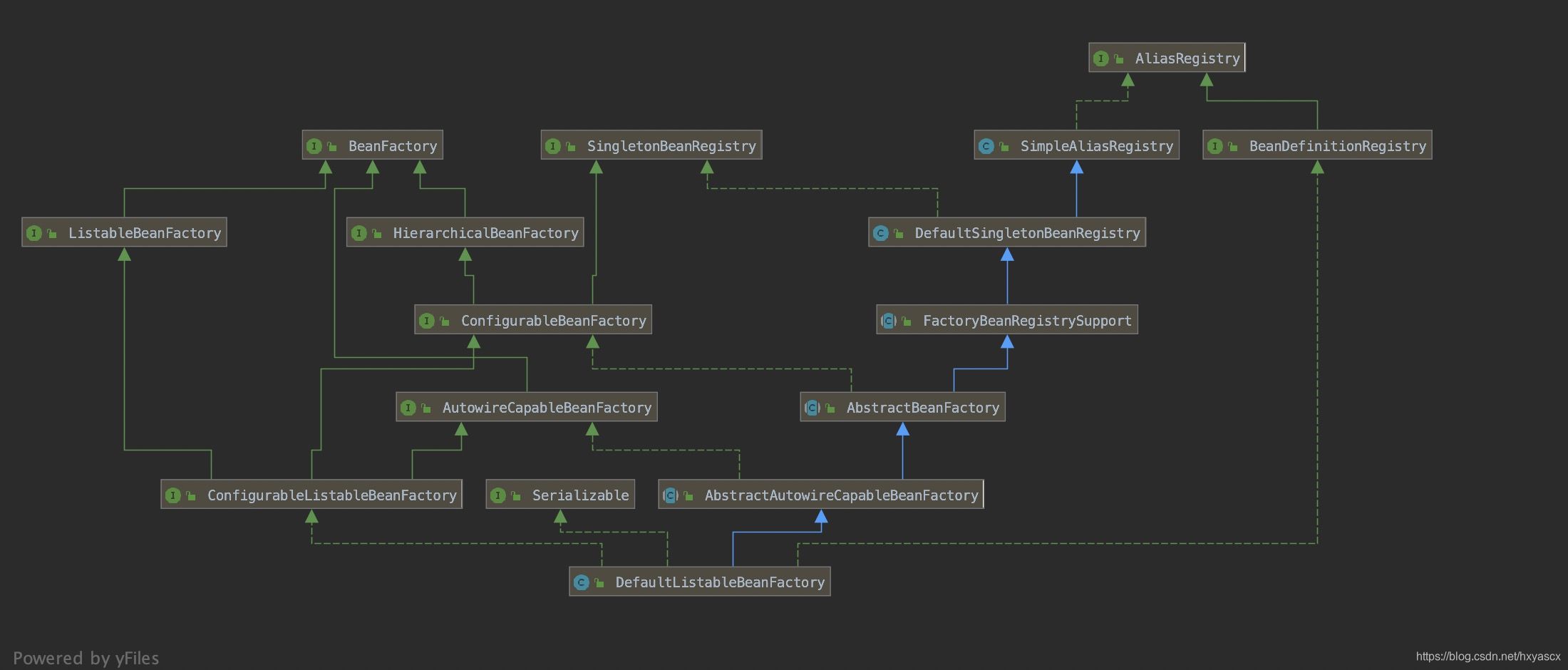Image resolution: width=1568 pixels, height=670 pixels.
Task: Click the interface icon of SingletonBeanRegistry node
Action: [553, 146]
